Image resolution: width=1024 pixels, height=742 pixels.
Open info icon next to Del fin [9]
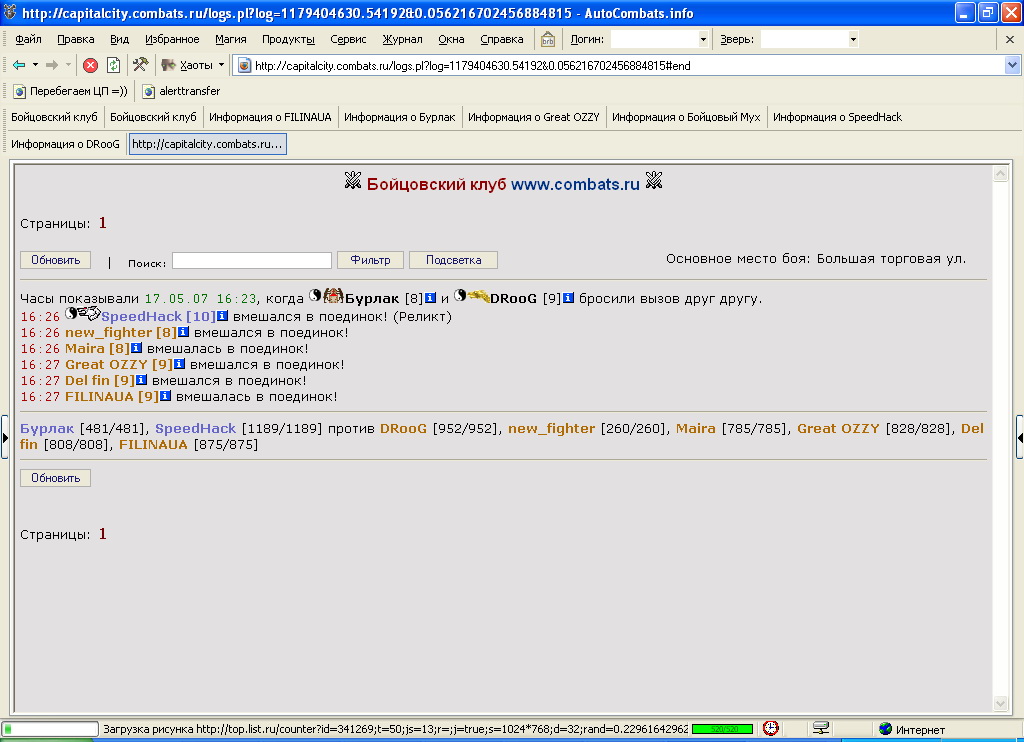click(x=142, y=380)
